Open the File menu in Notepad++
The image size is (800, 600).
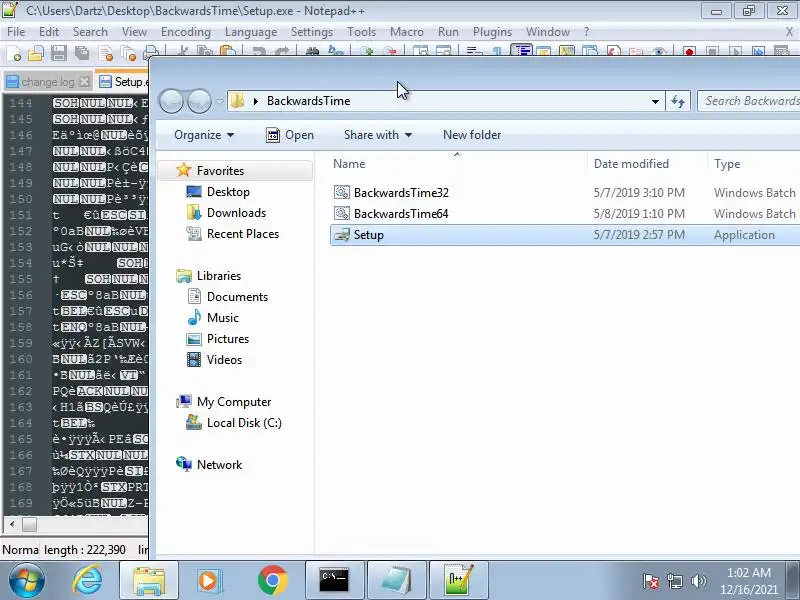[16, 32]
